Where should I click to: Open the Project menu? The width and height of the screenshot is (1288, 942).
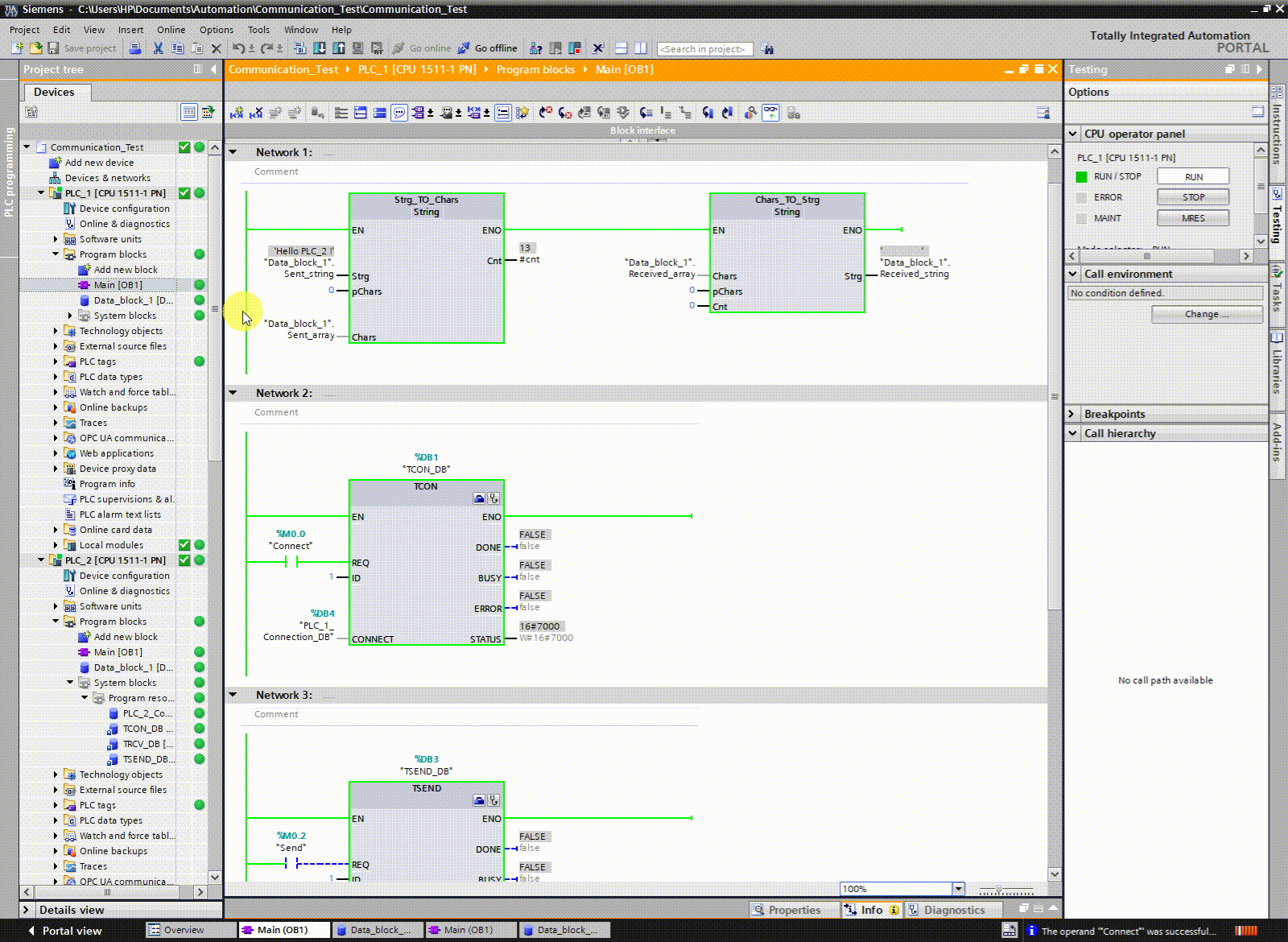pos(24,30)
